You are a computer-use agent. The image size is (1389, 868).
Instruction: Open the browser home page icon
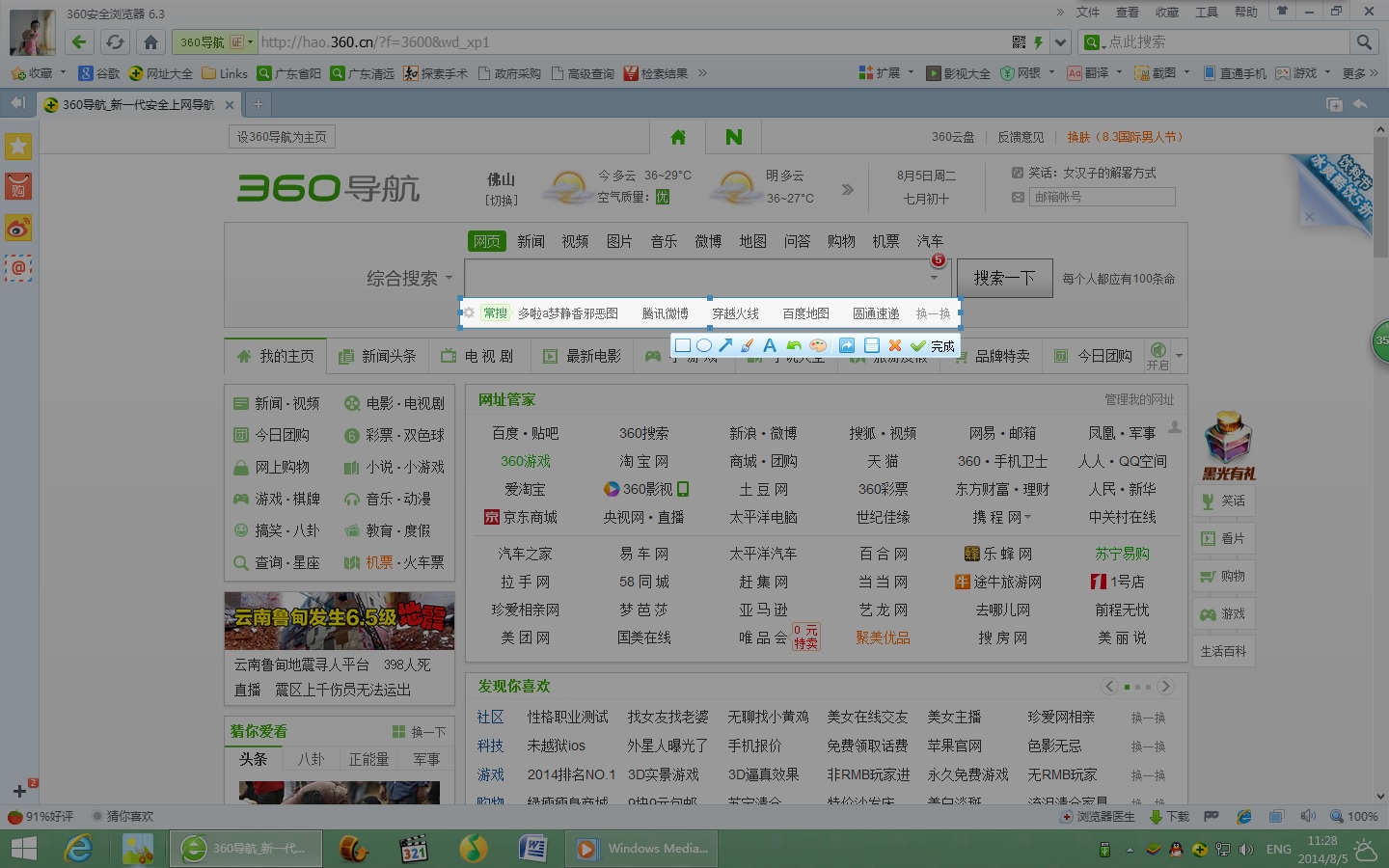[150, 42]
